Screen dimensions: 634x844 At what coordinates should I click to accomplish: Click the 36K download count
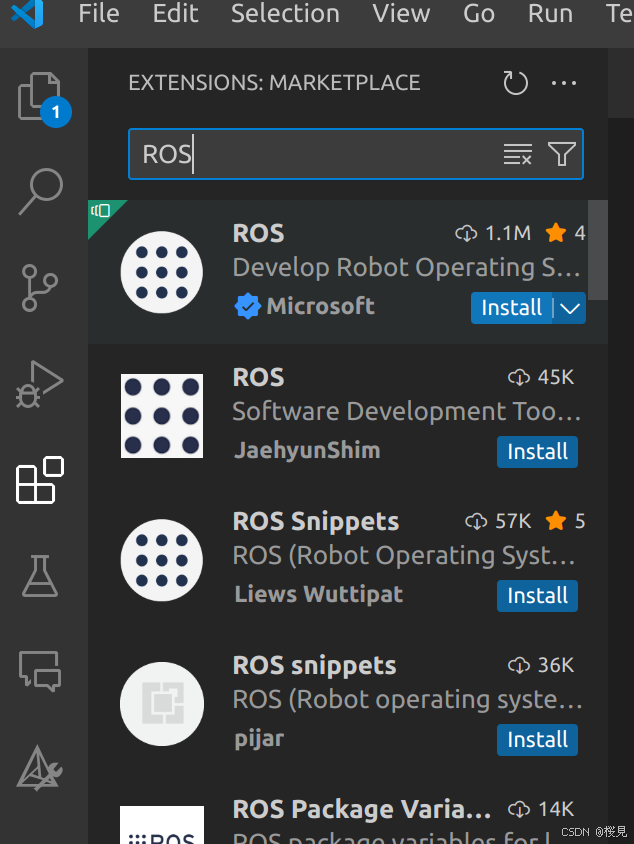tap(555, 665)
